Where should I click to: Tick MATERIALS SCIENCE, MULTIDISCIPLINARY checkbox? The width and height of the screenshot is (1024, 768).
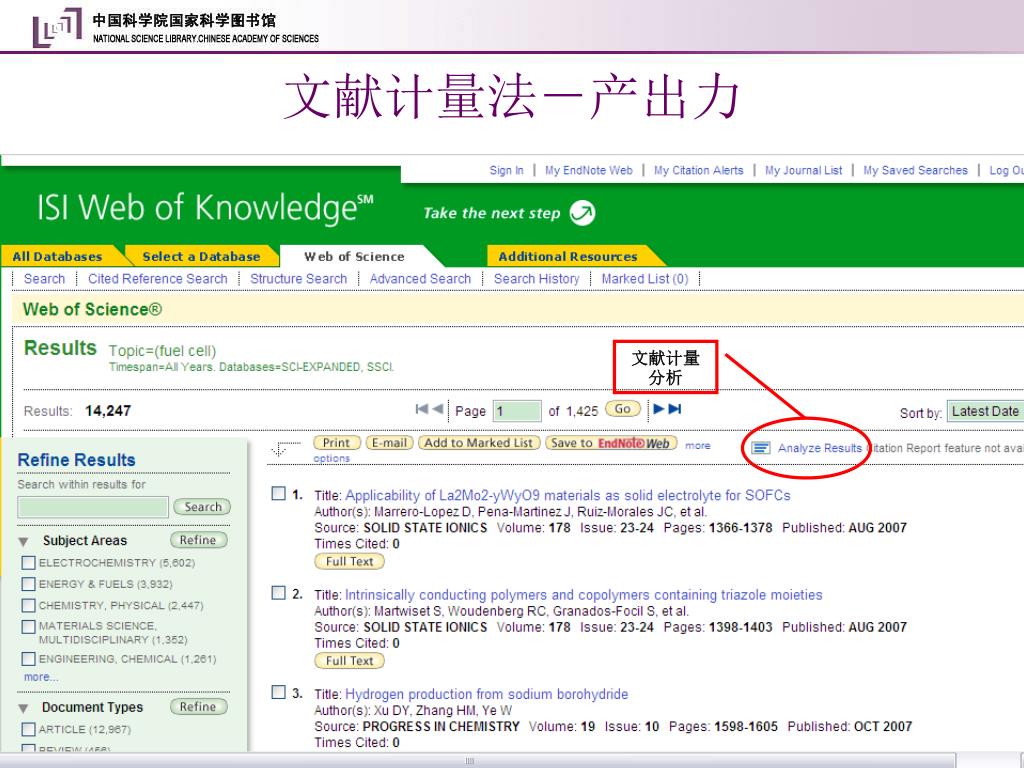29,626
